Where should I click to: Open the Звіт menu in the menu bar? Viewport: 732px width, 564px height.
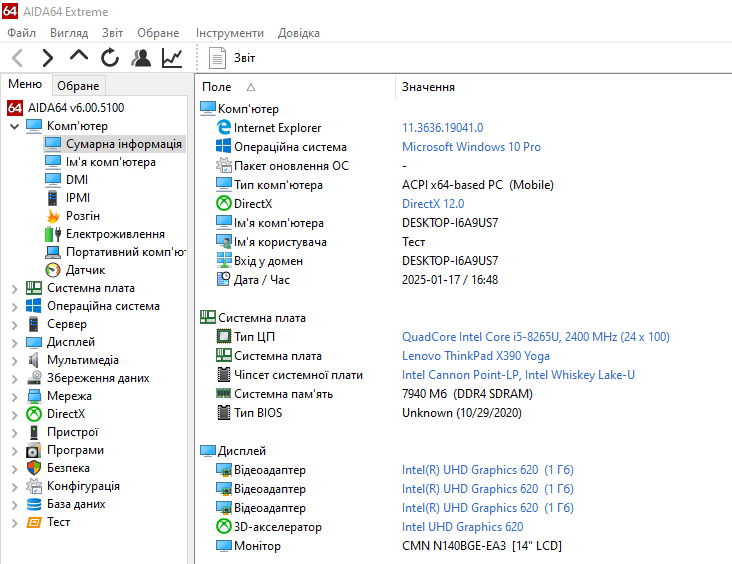pyautogui.click(x=113, y=33)
